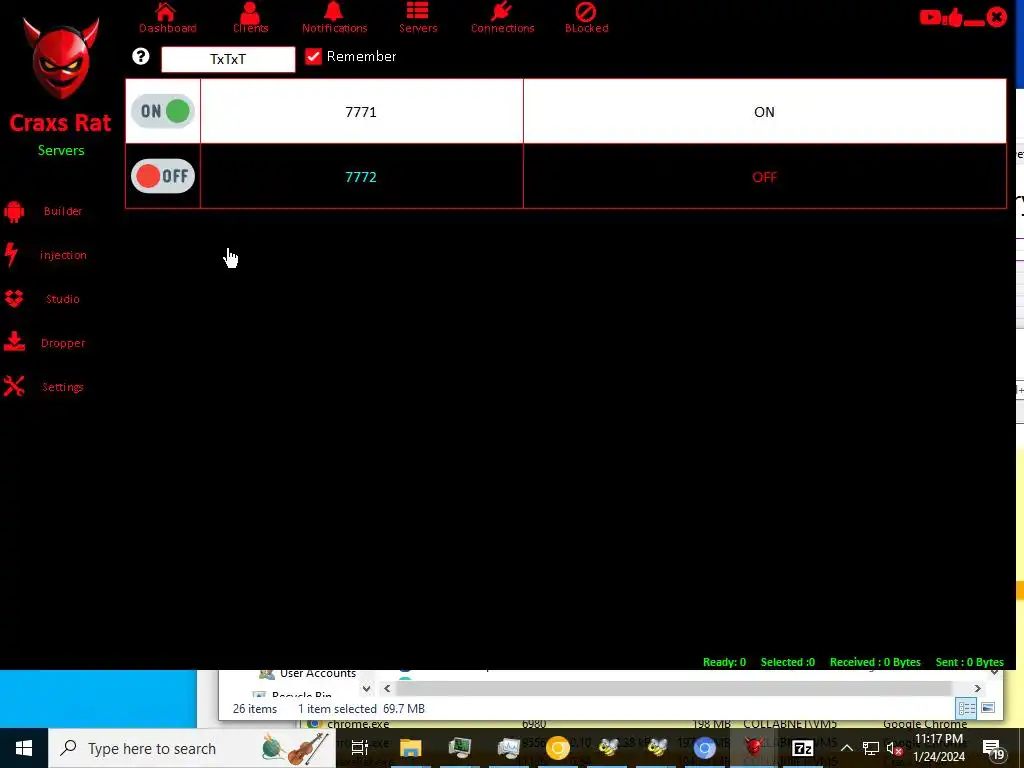Open the Dashboard tab with house icon
The width and height of the screenshot is (1024, 768).
[167, 18]
